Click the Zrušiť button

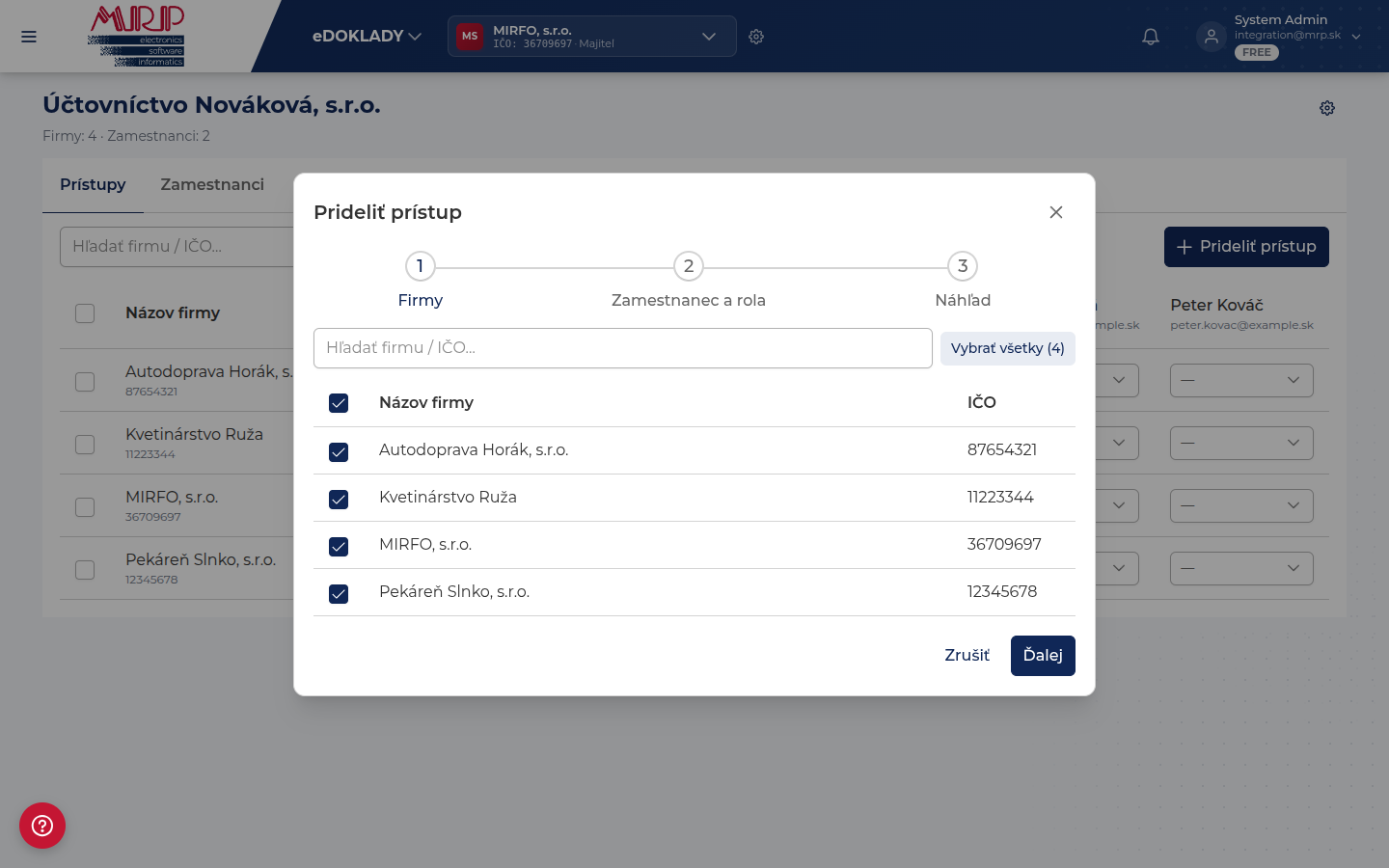pos(967,656)
